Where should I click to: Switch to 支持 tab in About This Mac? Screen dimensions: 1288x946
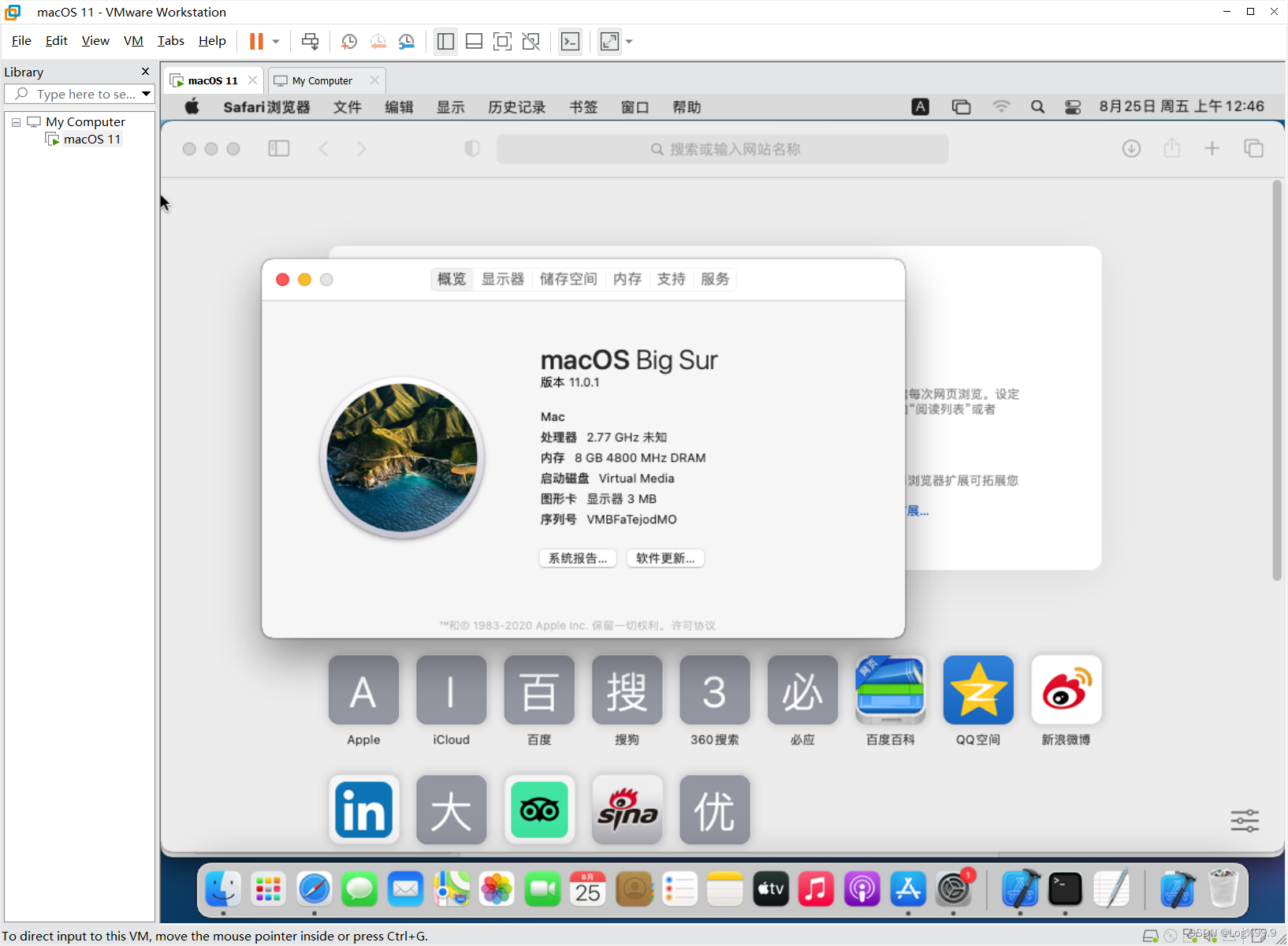pos(671,279)
